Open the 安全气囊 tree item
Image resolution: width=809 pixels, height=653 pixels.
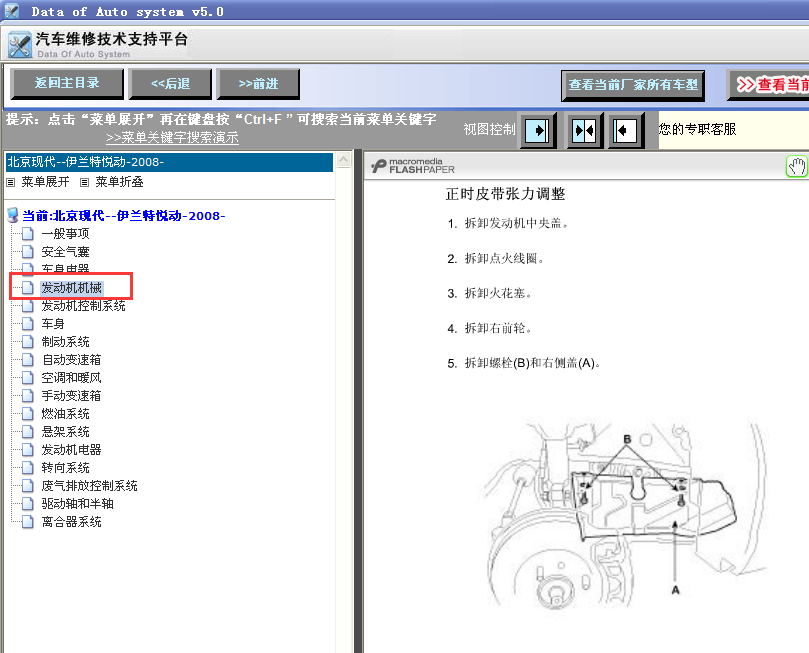coord(66,252)
